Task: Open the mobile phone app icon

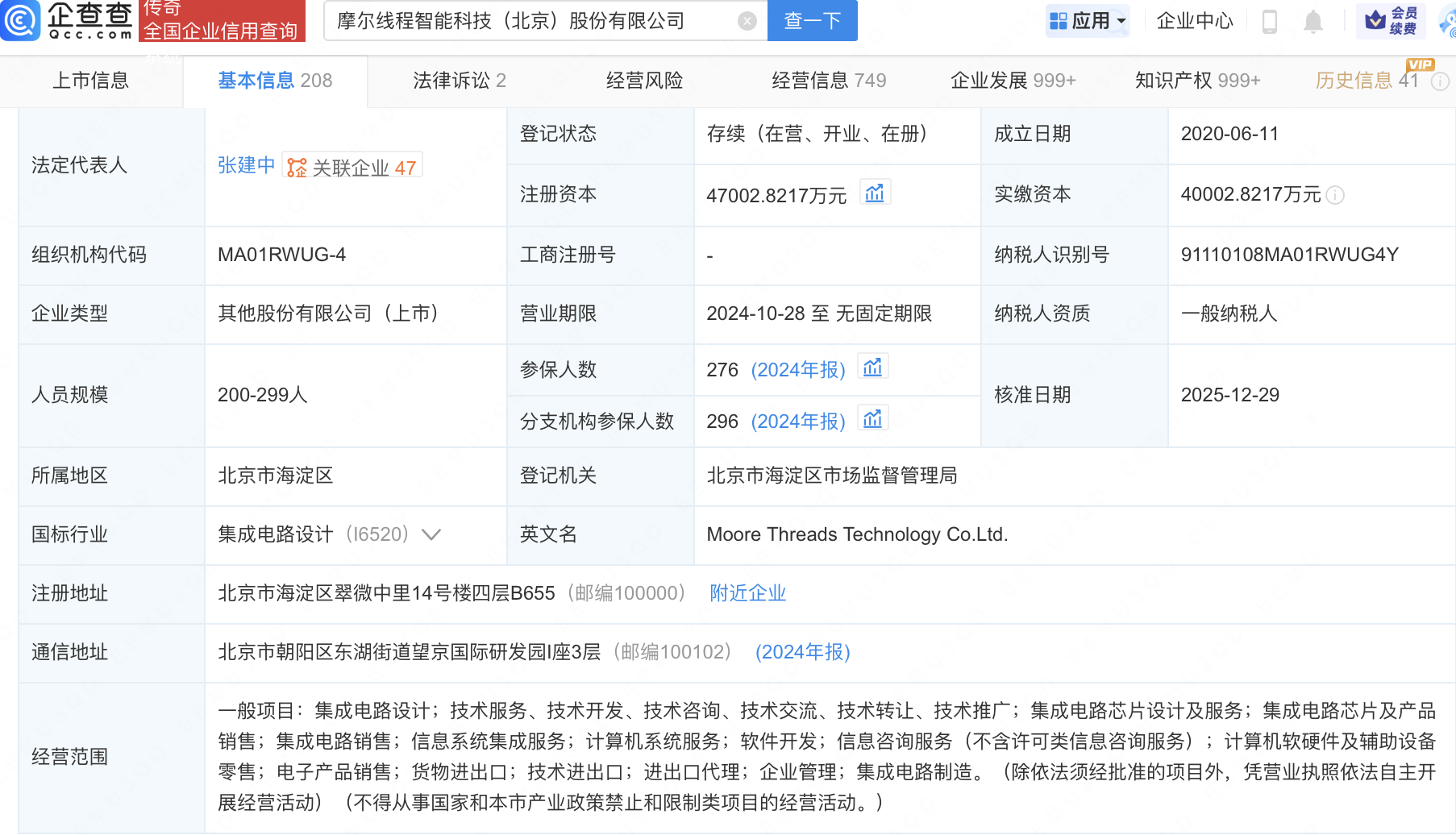Action: [1269, 21]
